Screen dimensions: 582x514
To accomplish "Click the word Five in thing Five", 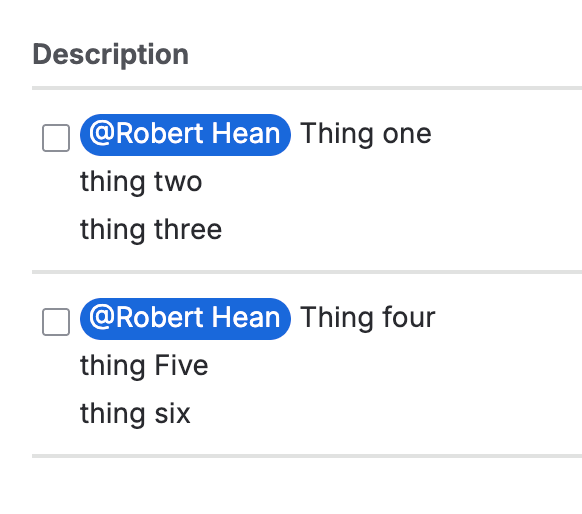I will coord(182,365).
